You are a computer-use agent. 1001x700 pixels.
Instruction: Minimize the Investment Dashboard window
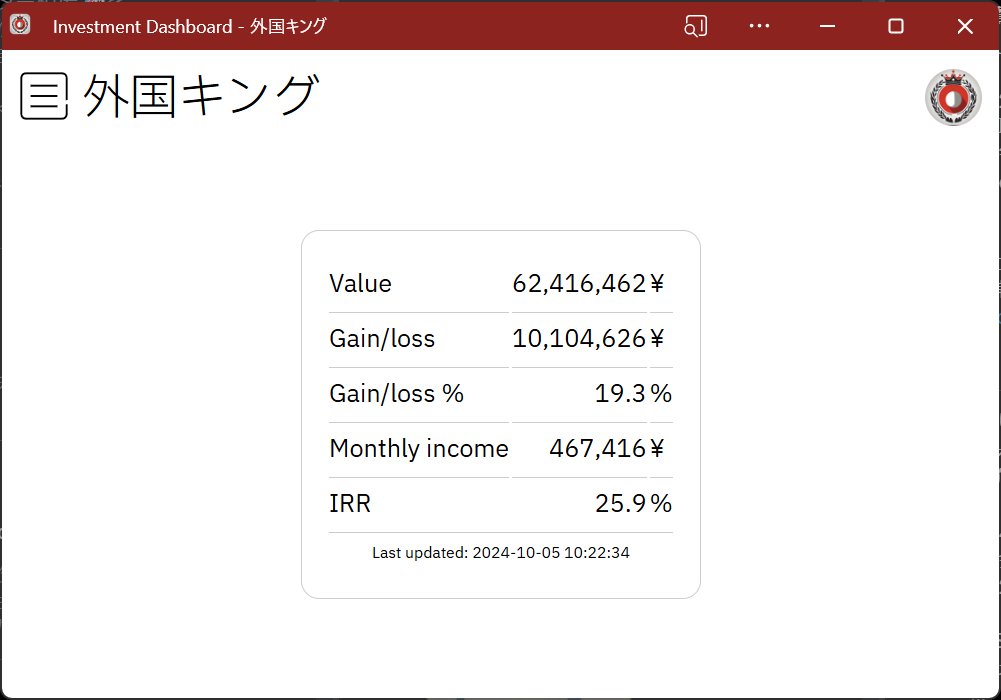click(x=828, y=26)
